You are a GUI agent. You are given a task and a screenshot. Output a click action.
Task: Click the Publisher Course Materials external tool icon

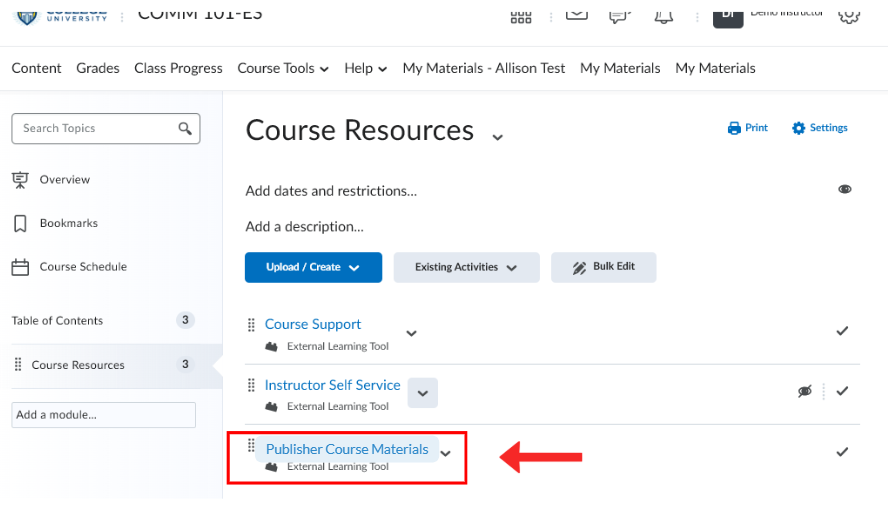[271, 467]
